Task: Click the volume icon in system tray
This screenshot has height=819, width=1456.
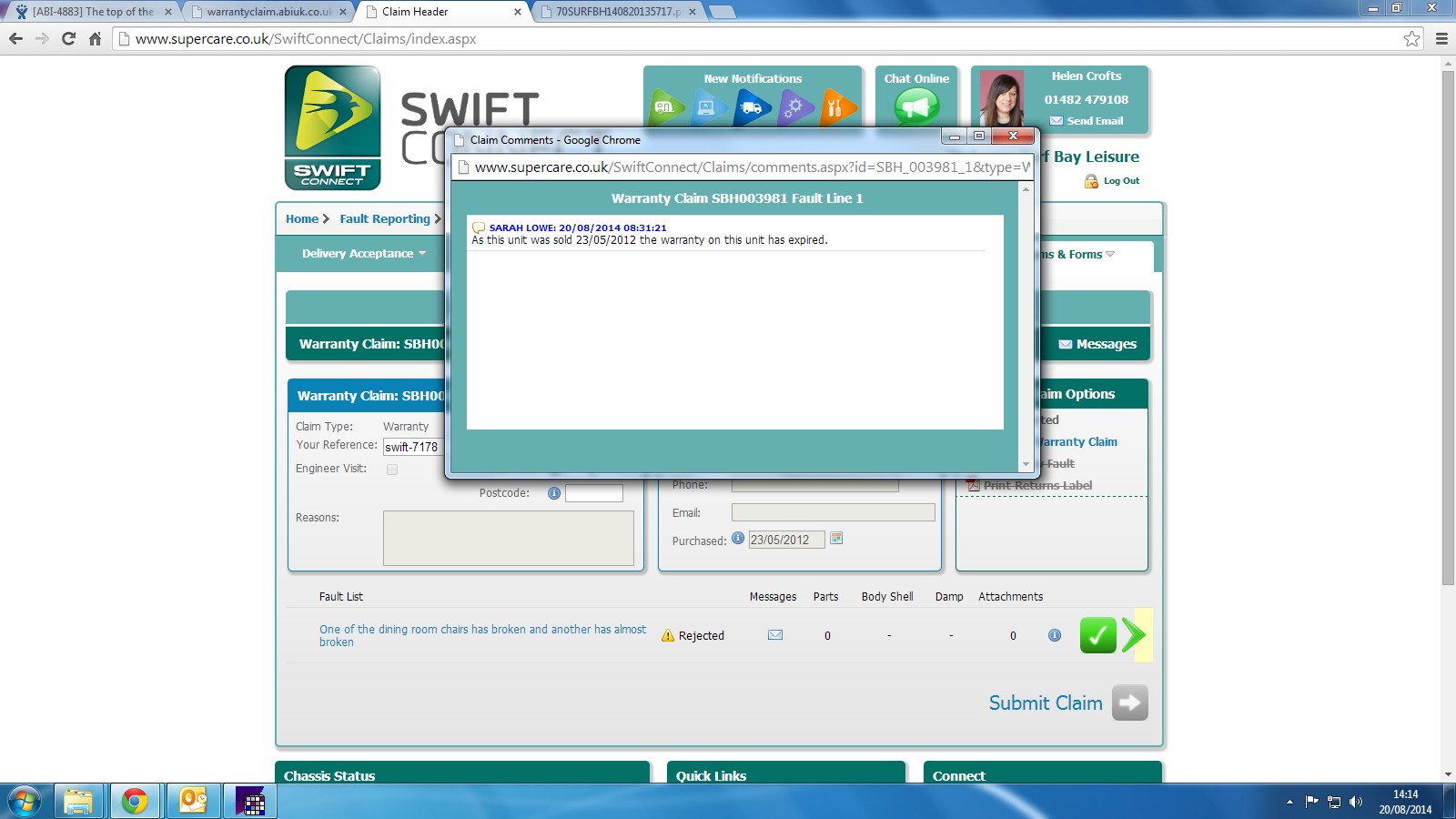Action: tap(1356, 802)
